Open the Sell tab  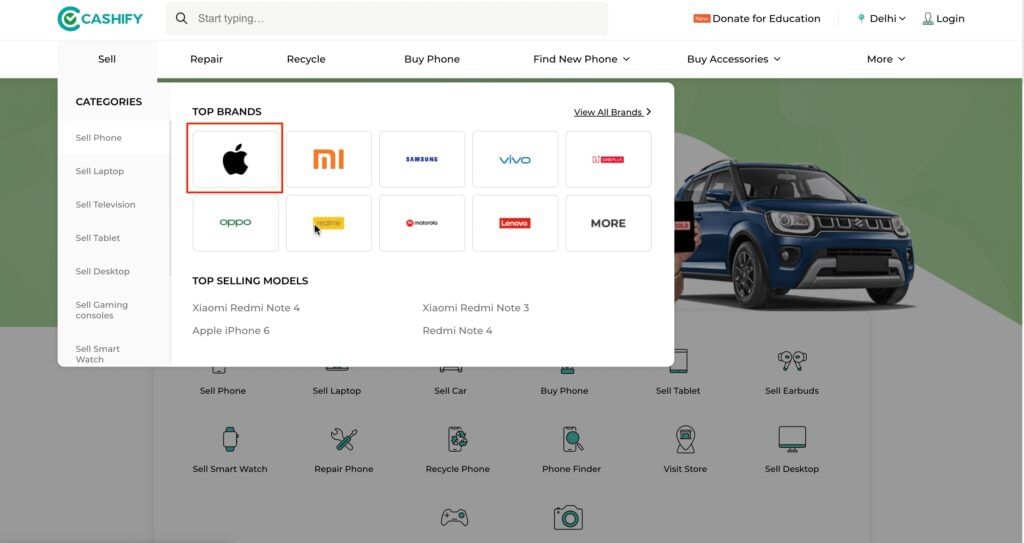coord(107,59)
